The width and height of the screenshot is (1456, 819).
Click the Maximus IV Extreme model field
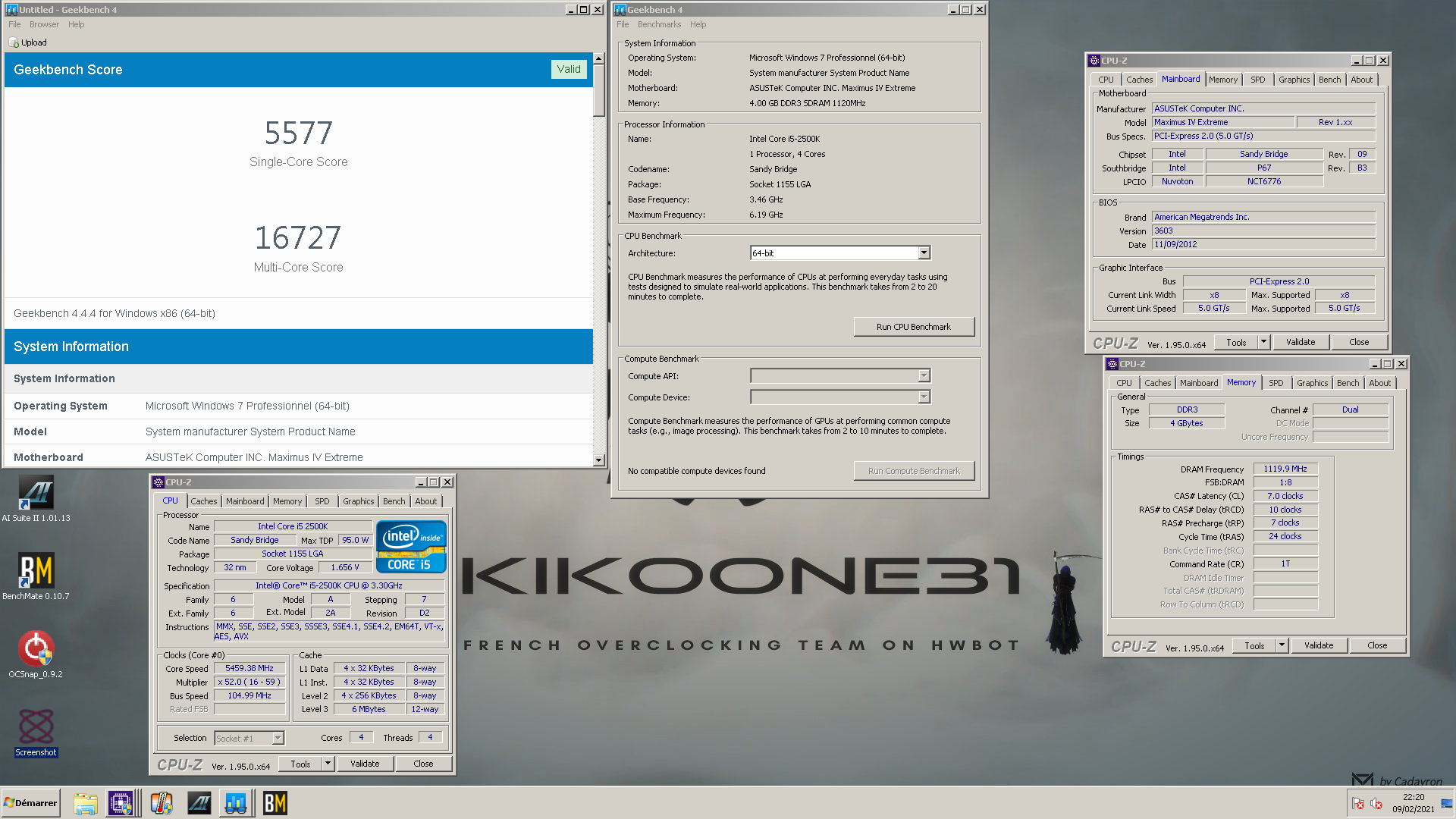pyautogui.click(x=1223, y=123)
